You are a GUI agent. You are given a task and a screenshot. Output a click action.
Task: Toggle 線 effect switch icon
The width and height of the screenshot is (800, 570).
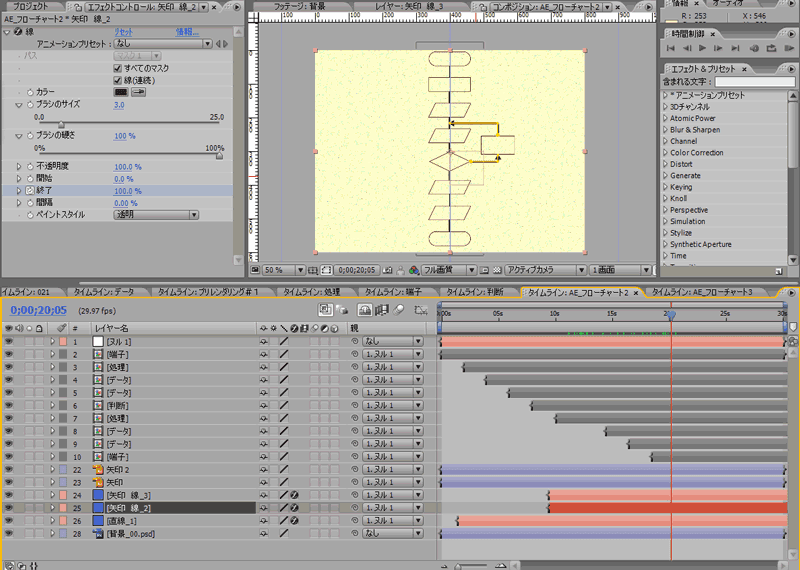(18, 32)
